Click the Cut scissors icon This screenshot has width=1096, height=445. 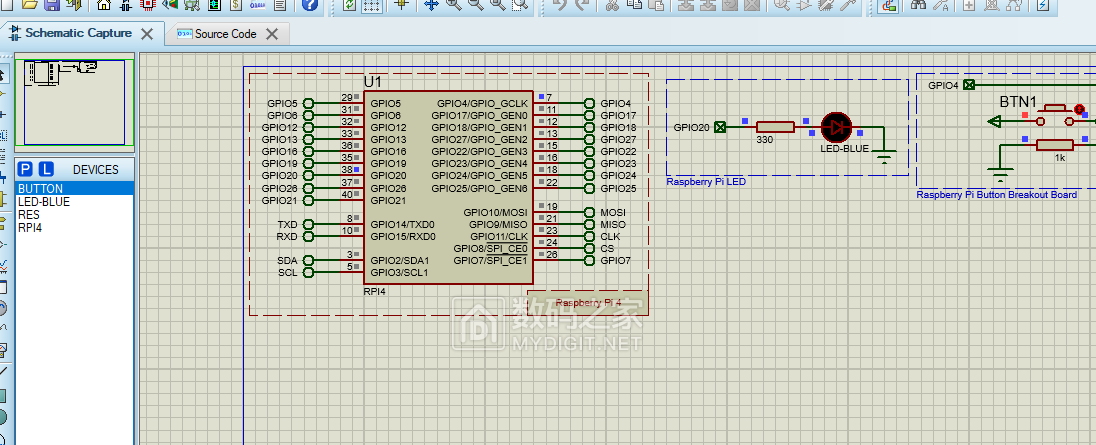612,5
